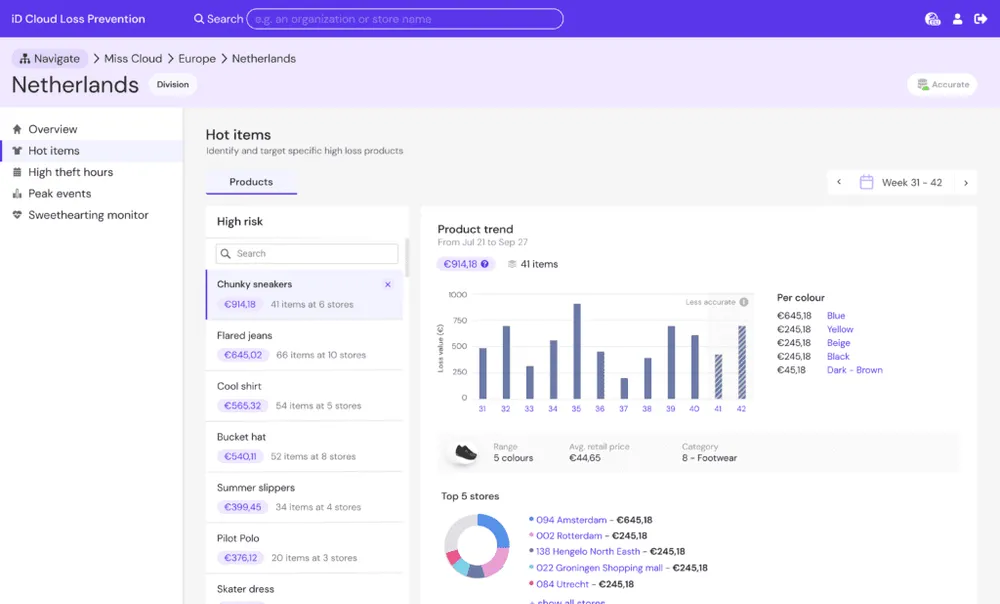Open Sweethearting monitor in sidebar
1000x604 pixels.
point(91,215)
